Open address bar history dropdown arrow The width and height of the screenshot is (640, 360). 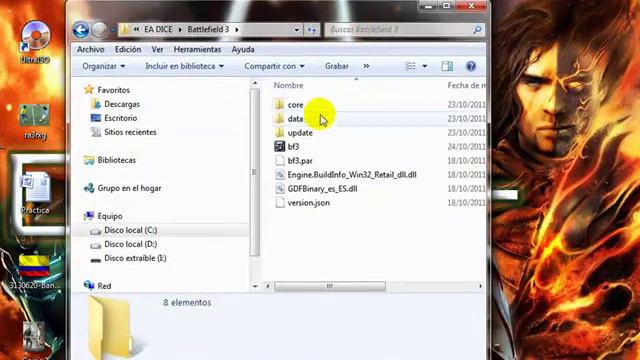click(x=296, y=30)
